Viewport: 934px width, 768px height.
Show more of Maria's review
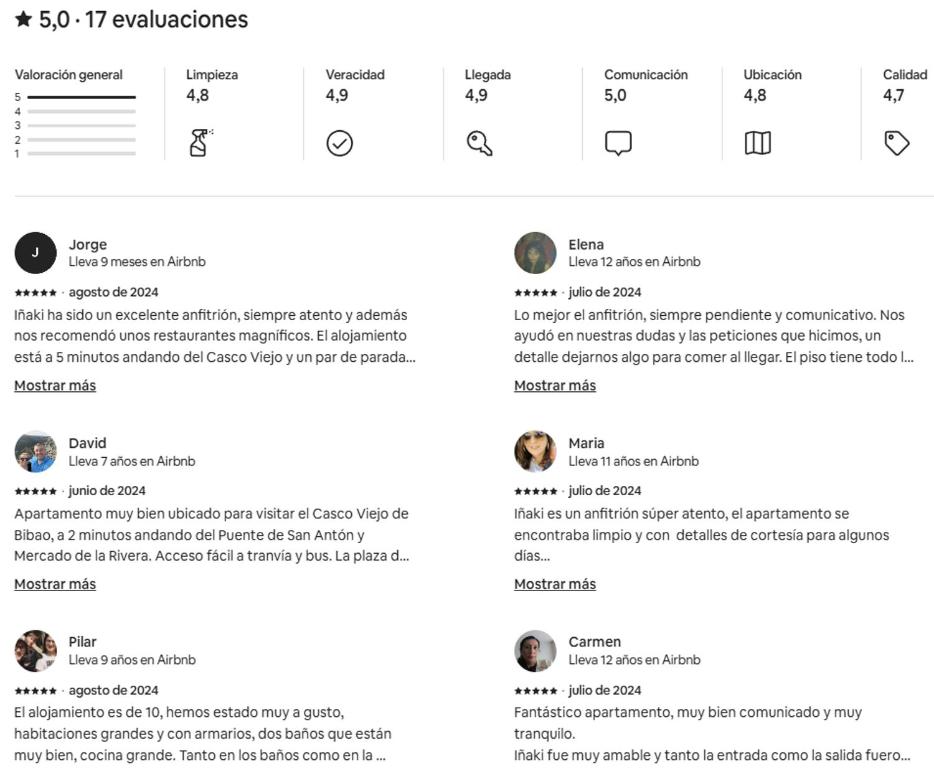[555, 584]
